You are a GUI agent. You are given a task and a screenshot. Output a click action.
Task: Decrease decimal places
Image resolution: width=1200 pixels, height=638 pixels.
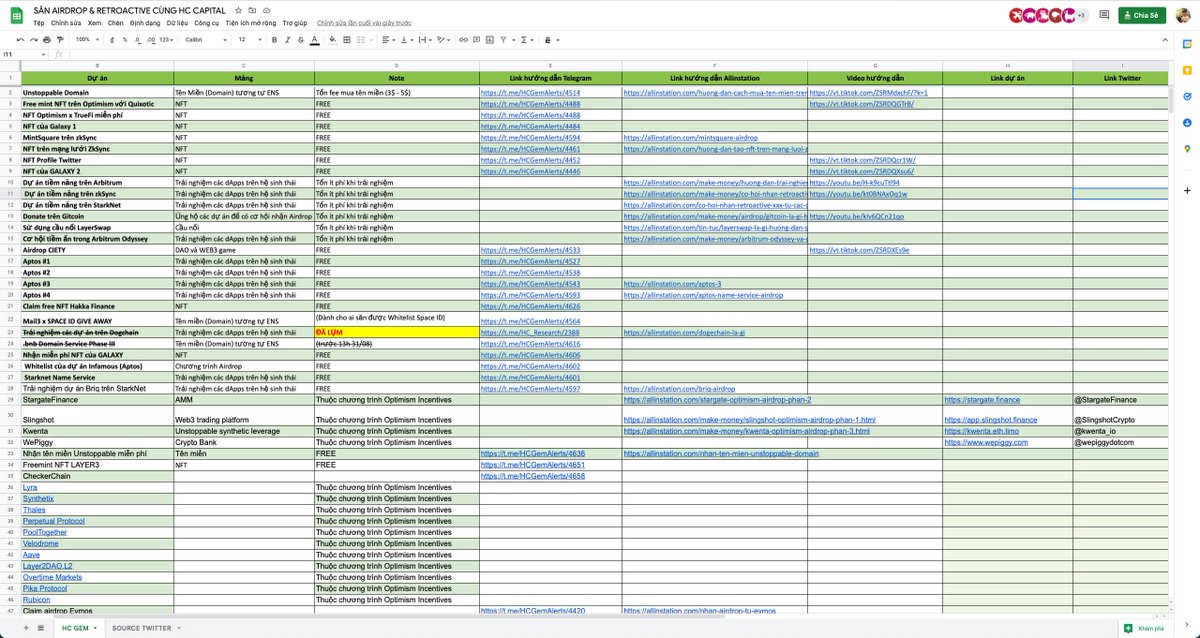coord(138,40)
